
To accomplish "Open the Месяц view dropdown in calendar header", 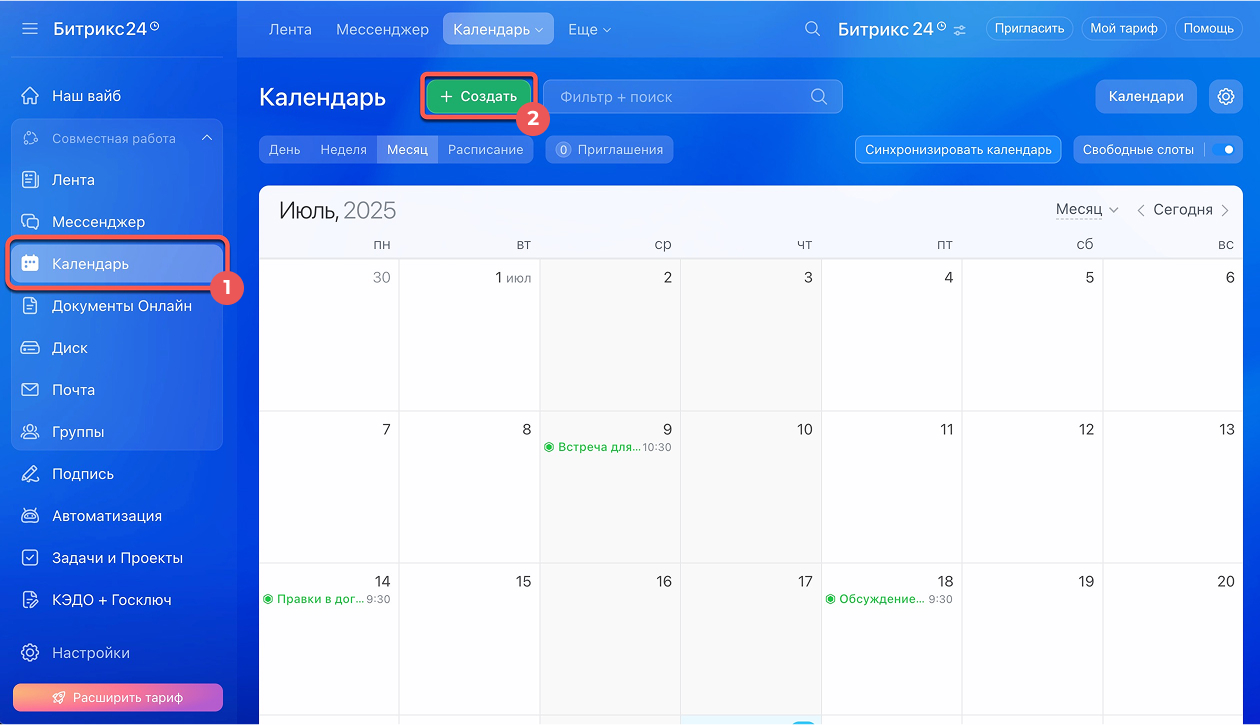I will (x=1087, y=210).
